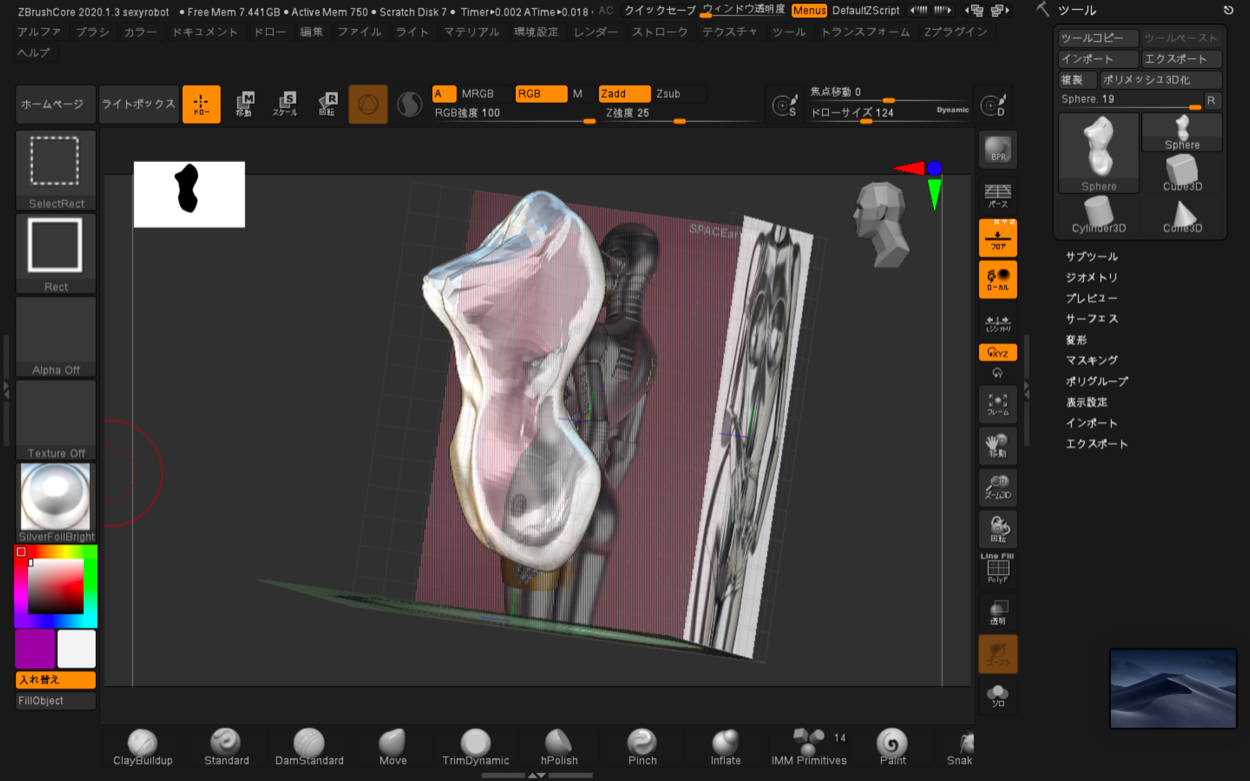Activate the Zoom3D navigation icon

pyautogui.click(x=997, y=487)
